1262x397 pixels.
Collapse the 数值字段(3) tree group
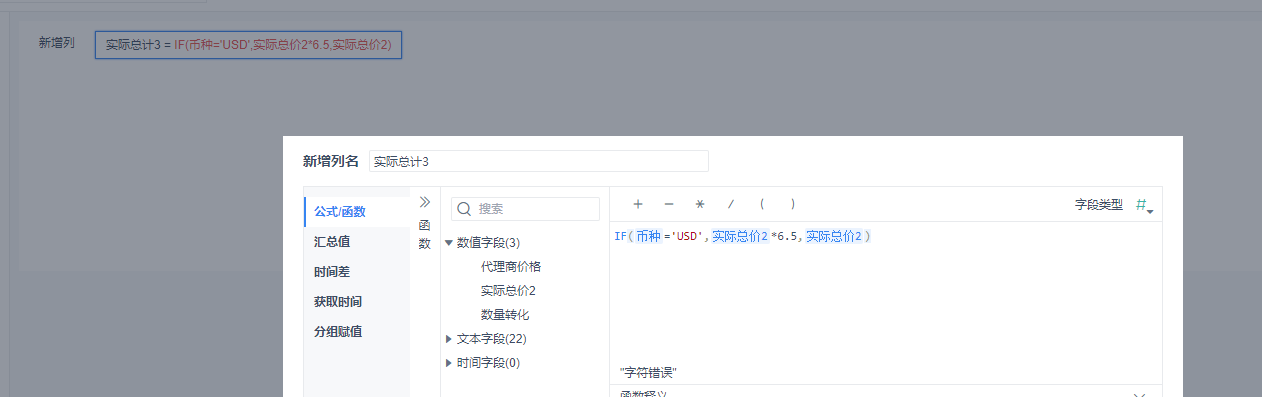point(449,242)
